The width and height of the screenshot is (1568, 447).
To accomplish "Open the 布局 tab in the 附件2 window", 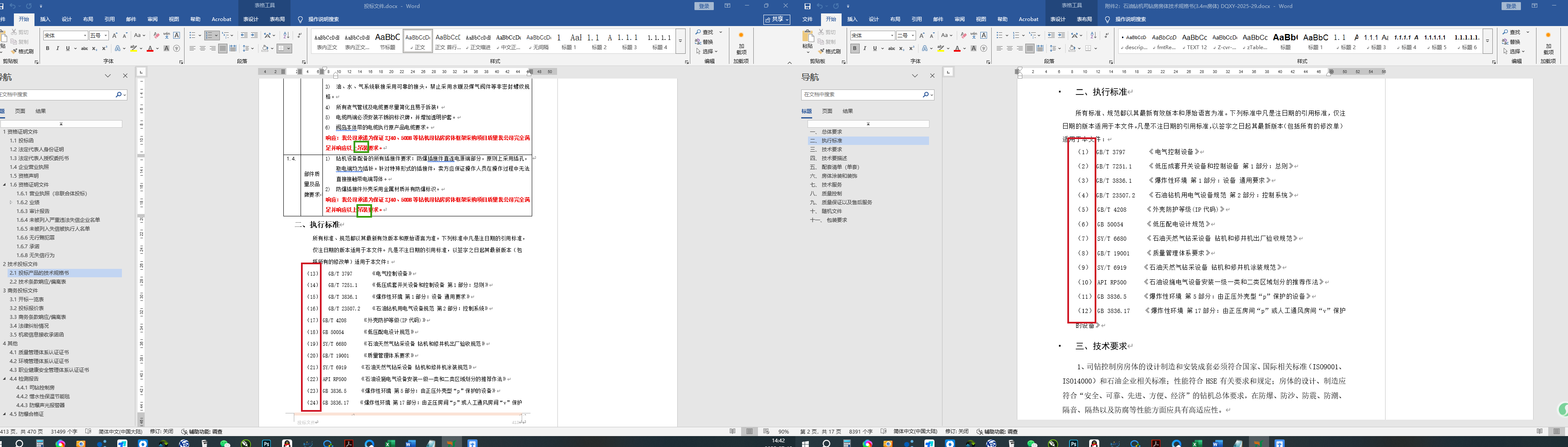I will (x=895, y=19).
